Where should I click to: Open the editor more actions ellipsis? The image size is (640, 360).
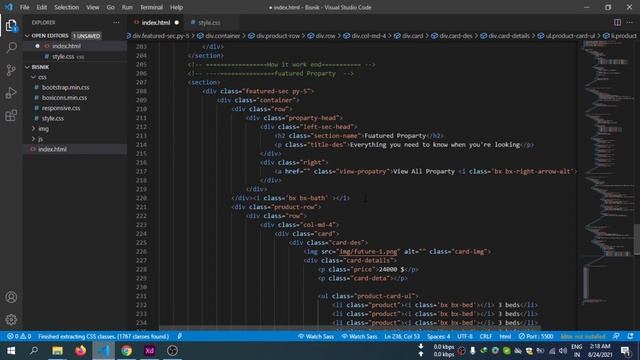(630, 22)
